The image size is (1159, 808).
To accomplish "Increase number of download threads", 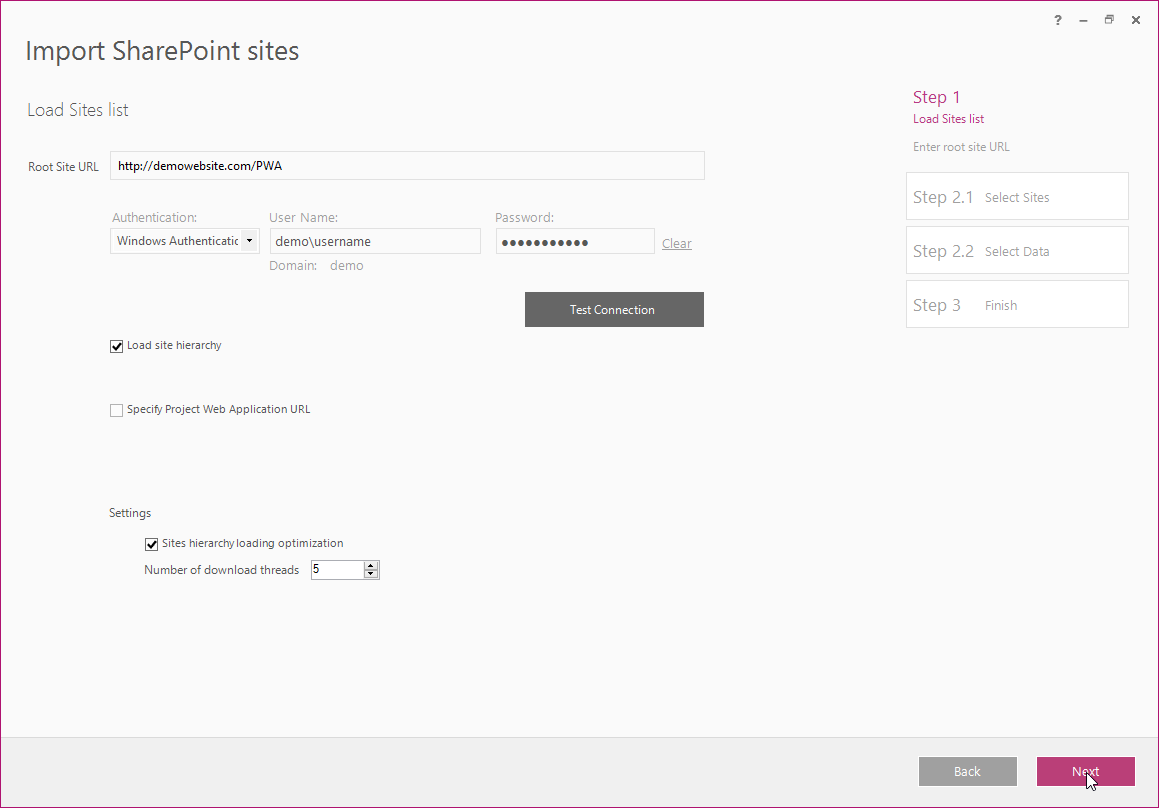I will (x=371, y=565).
